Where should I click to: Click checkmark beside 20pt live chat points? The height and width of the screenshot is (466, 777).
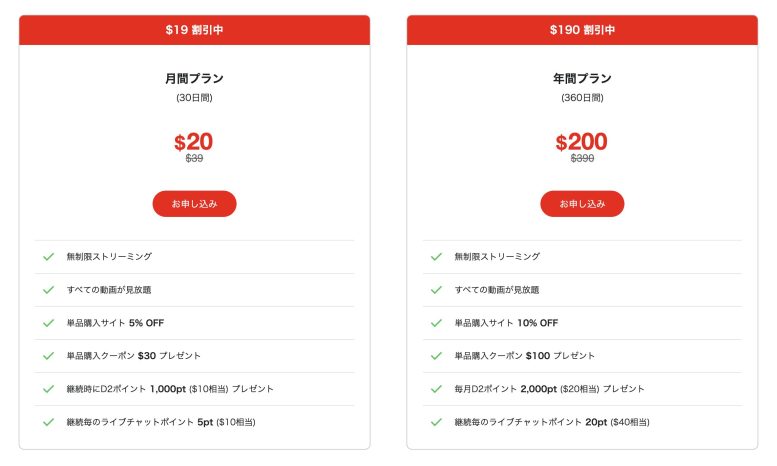point(436,422)
